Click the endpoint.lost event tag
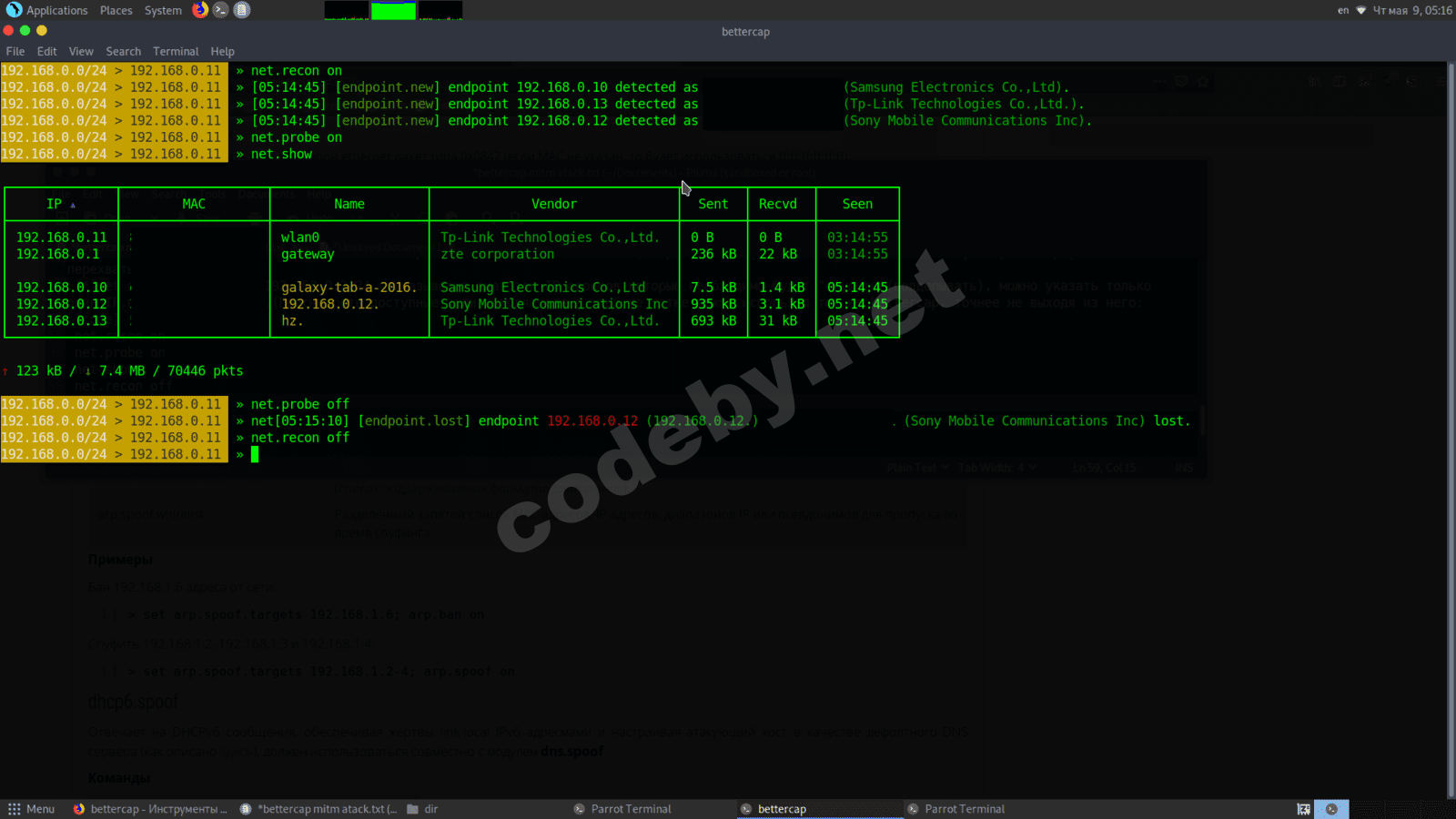Image resolution: width=1456 pixels, height=819 pixels. tap(414, 421)
